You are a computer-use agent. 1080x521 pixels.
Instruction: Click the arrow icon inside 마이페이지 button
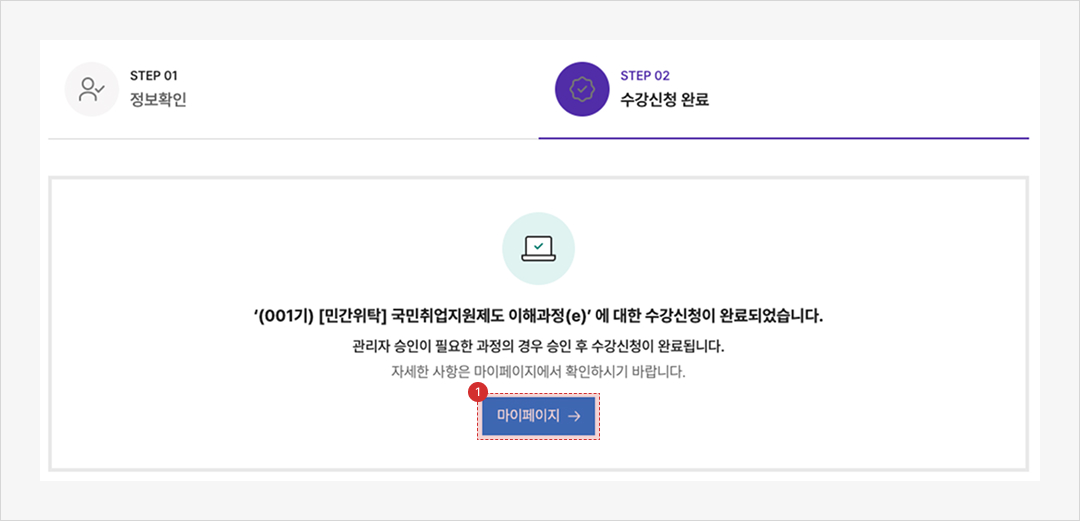[573, 416]
